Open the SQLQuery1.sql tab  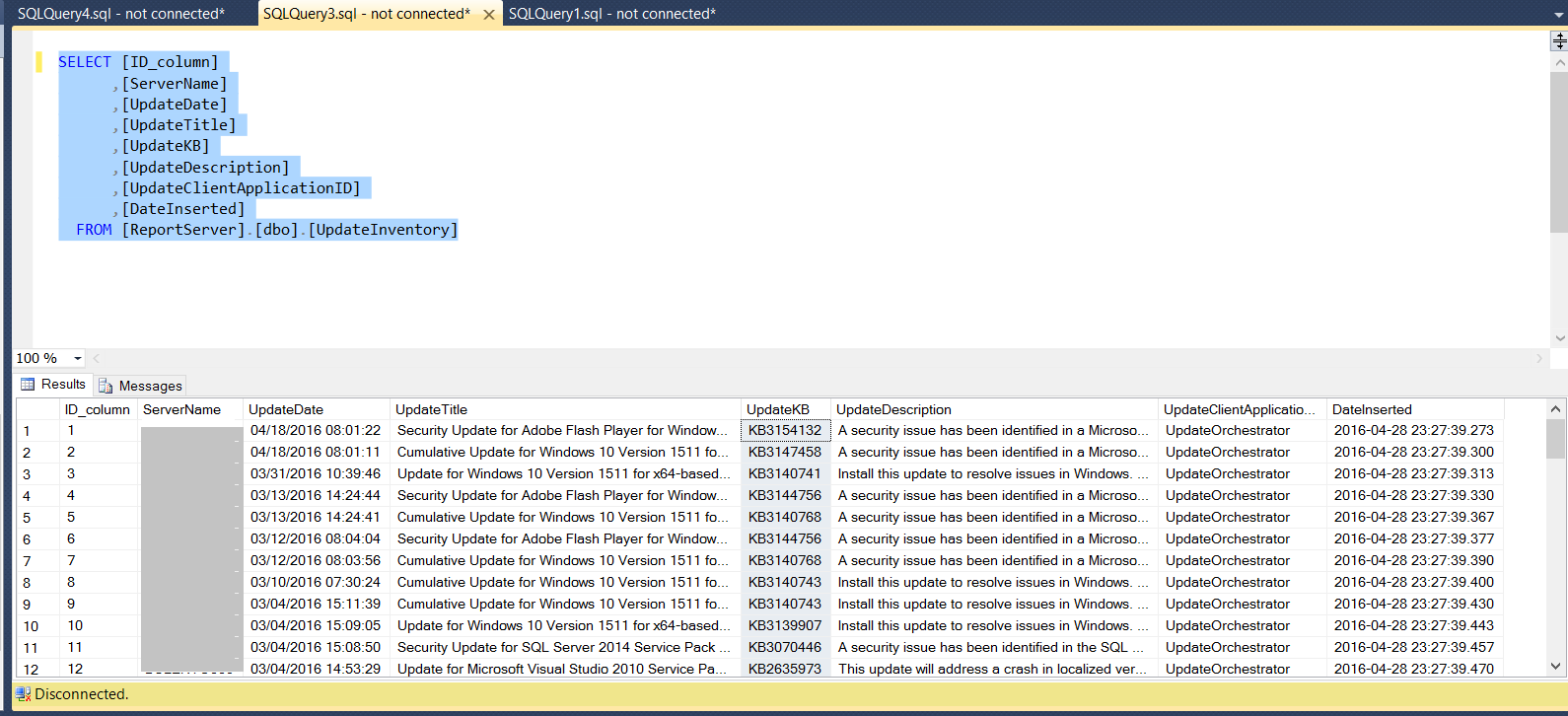click(x=612, y=14)
